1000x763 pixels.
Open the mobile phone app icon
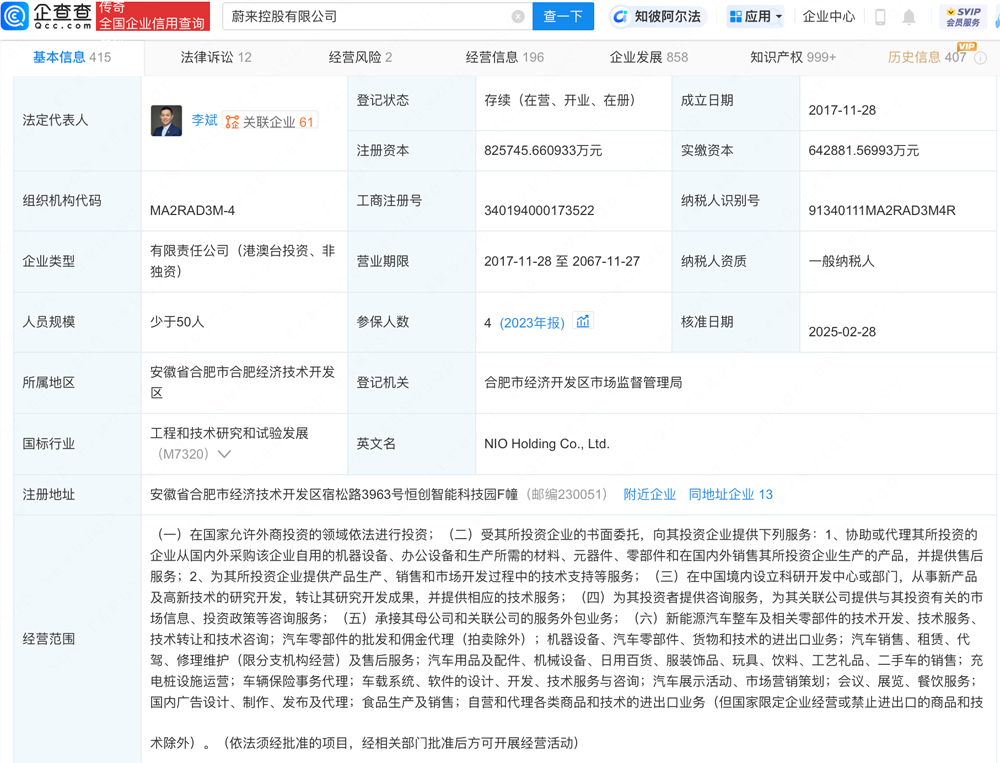[x=882, y=16]
